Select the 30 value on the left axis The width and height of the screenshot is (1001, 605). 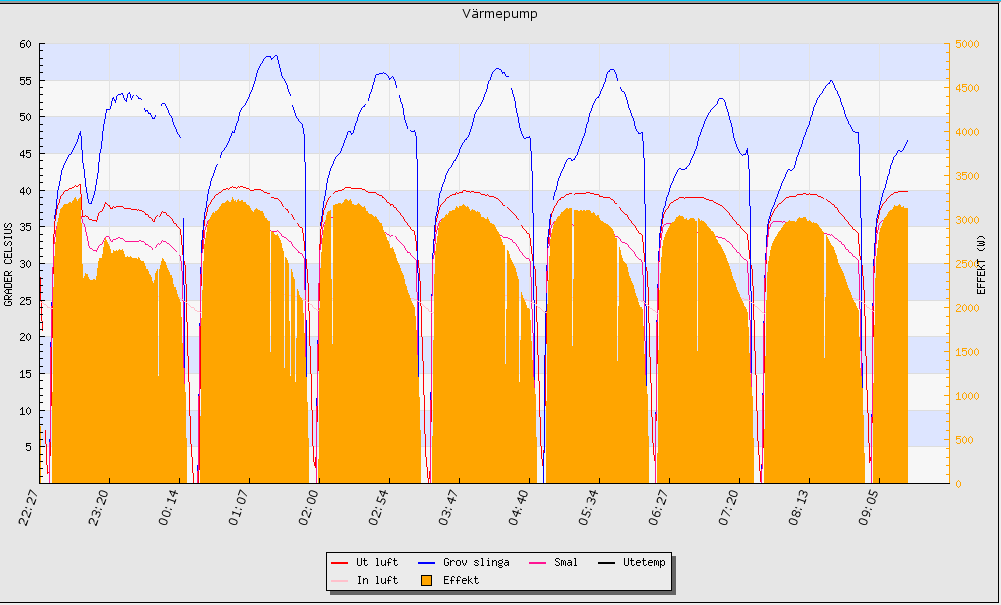(x=25, y=264)
